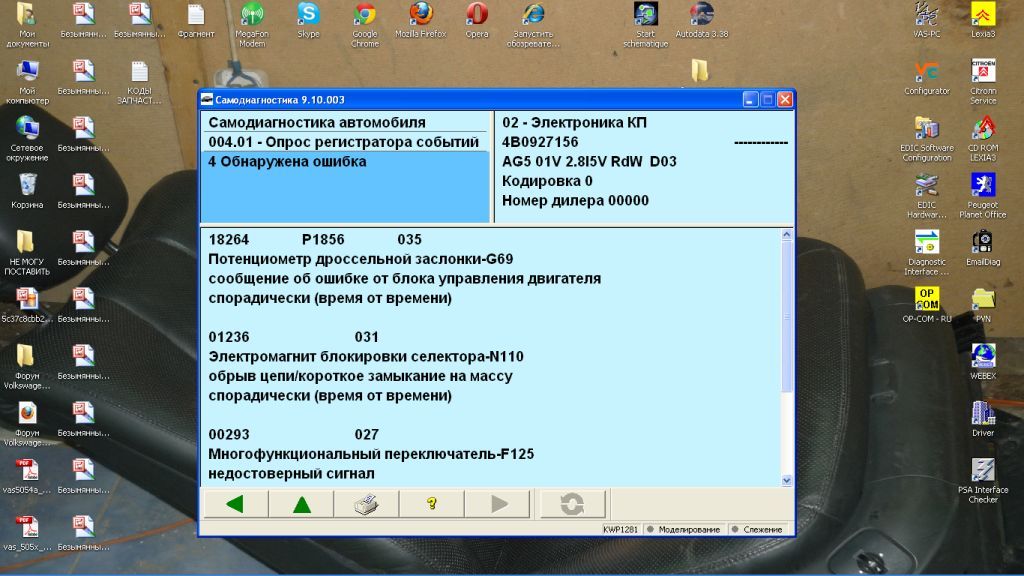
Task: Launch the OP-COM - RU shortcut
Action: (927, 305)
